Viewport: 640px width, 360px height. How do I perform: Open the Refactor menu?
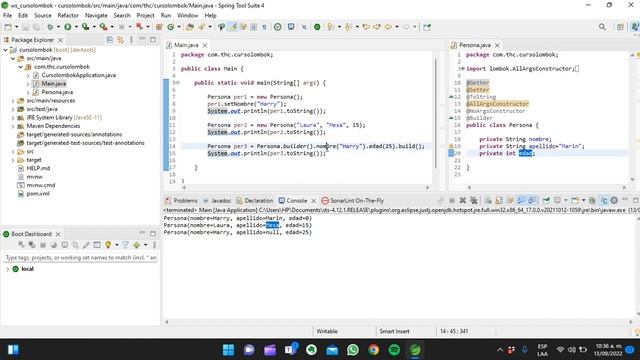point(68,15)
